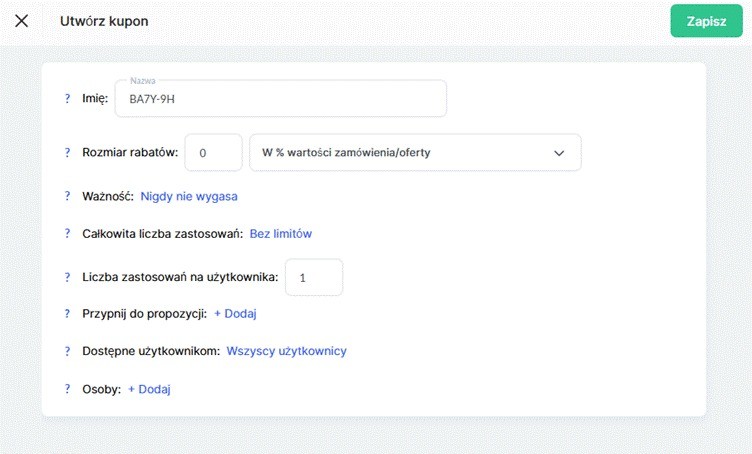The image size is (752, 454).
Task: Select the Wszyscy użytkownicy link
Action: pos(286,351)
